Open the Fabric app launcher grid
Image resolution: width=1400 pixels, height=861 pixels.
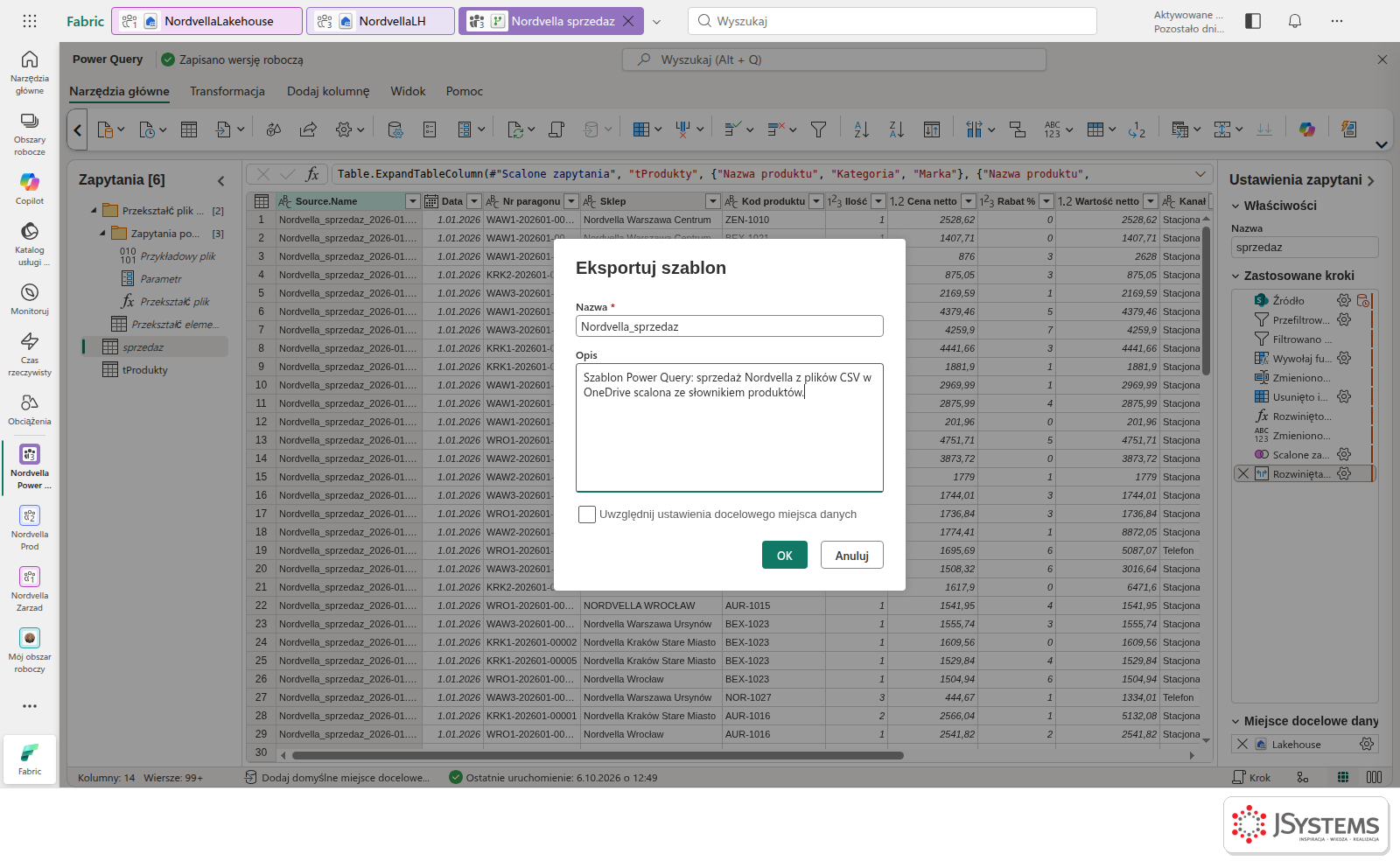click(x=29, y=21)
